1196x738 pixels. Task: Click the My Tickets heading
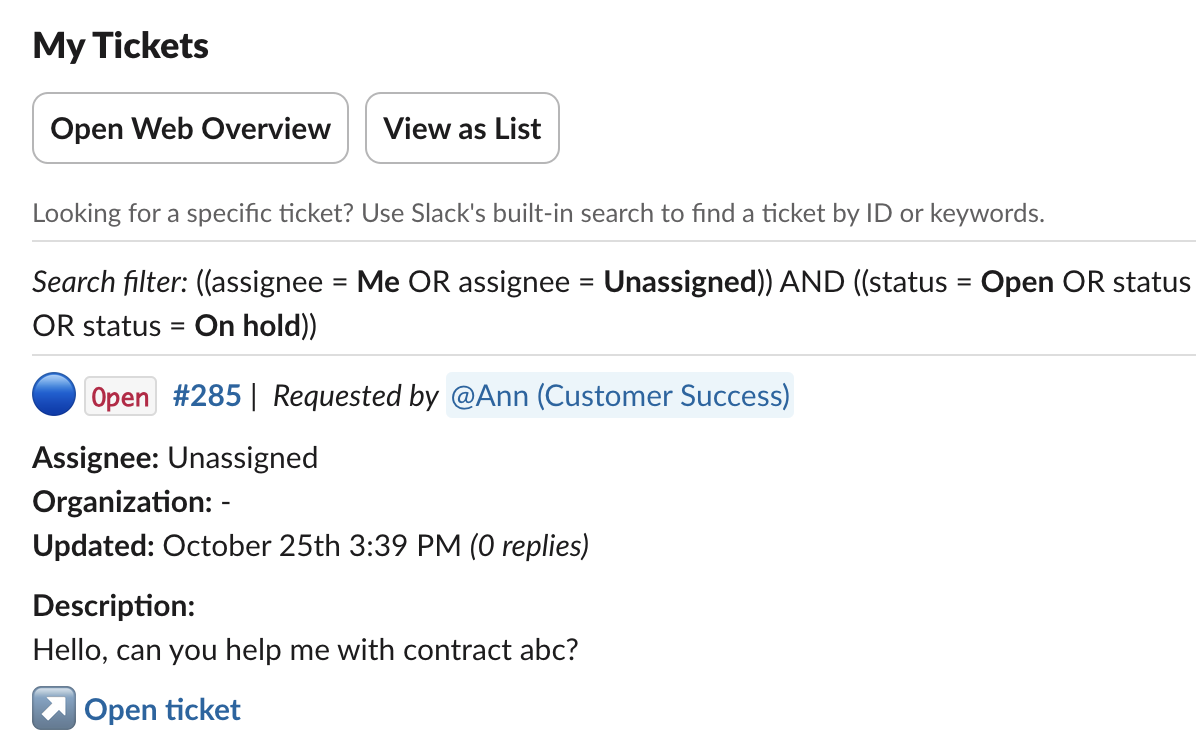pos(121,46)
